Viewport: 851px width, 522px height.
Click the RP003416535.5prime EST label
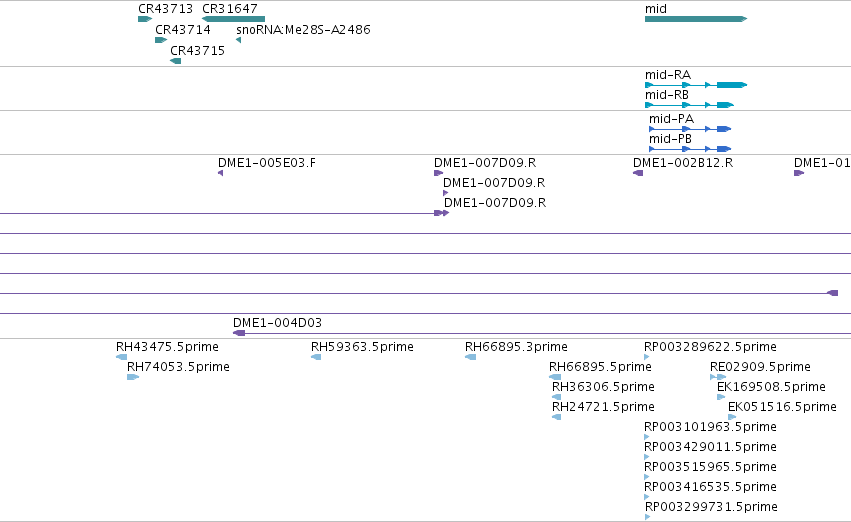710,487
